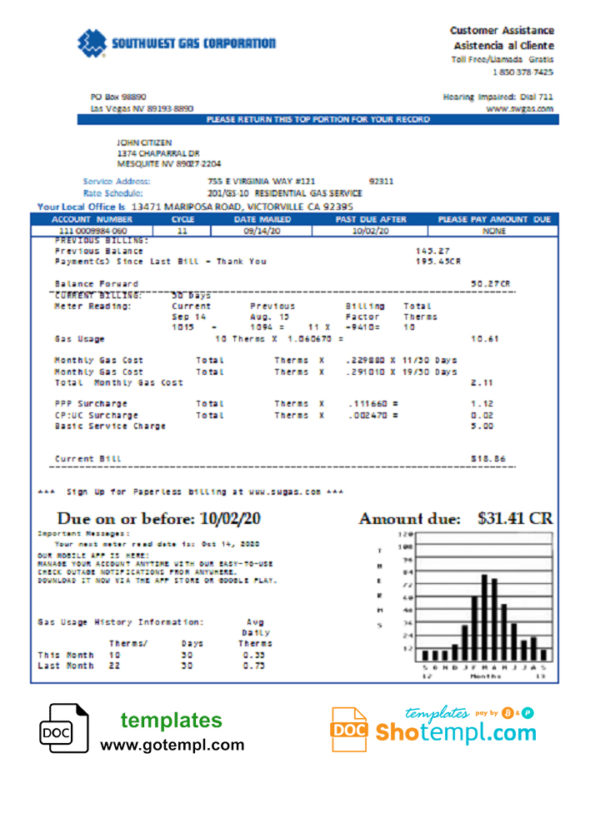Select 1374 CHAPARRAL DR address line
The width and height of the screenshot is (600, 833).
pos(158,153)
